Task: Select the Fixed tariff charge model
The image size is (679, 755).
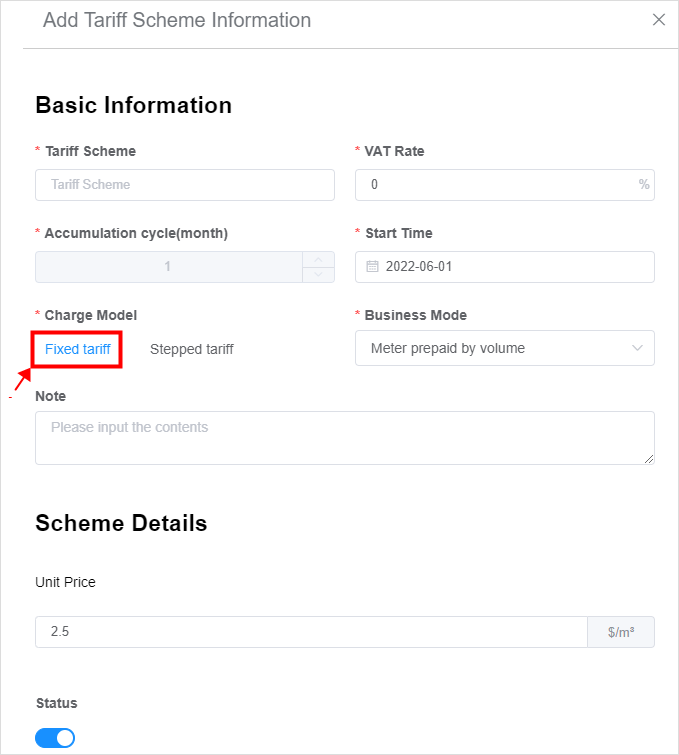Action: tap(78, 349)
